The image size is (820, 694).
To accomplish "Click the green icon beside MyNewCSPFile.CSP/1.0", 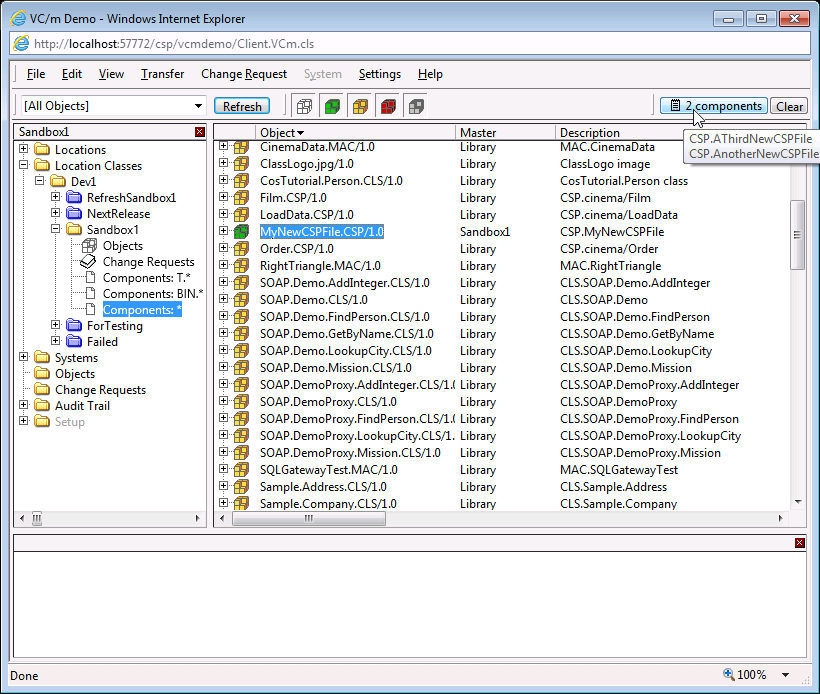I will click(x=241, y=232).
